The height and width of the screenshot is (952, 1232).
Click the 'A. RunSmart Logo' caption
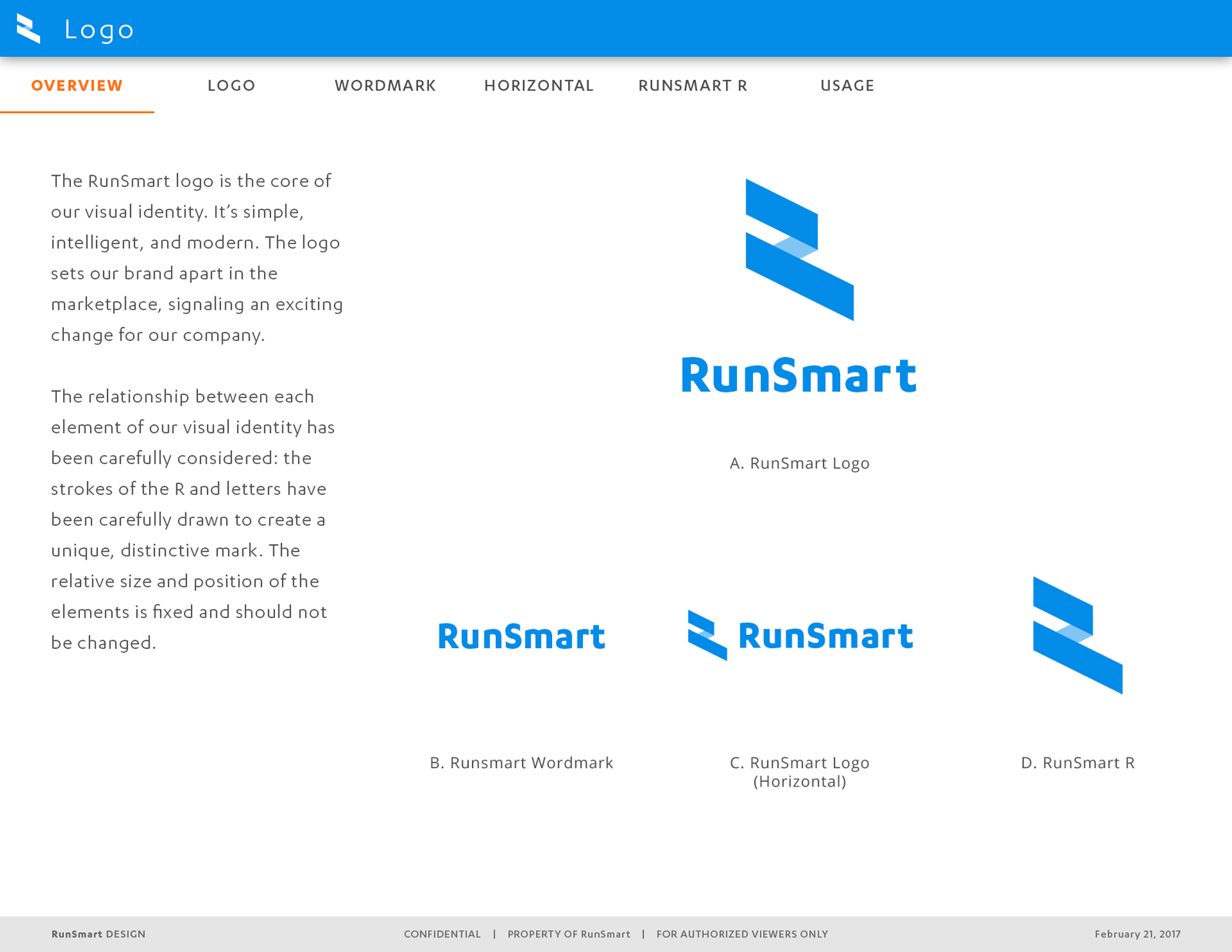point(799,463)
